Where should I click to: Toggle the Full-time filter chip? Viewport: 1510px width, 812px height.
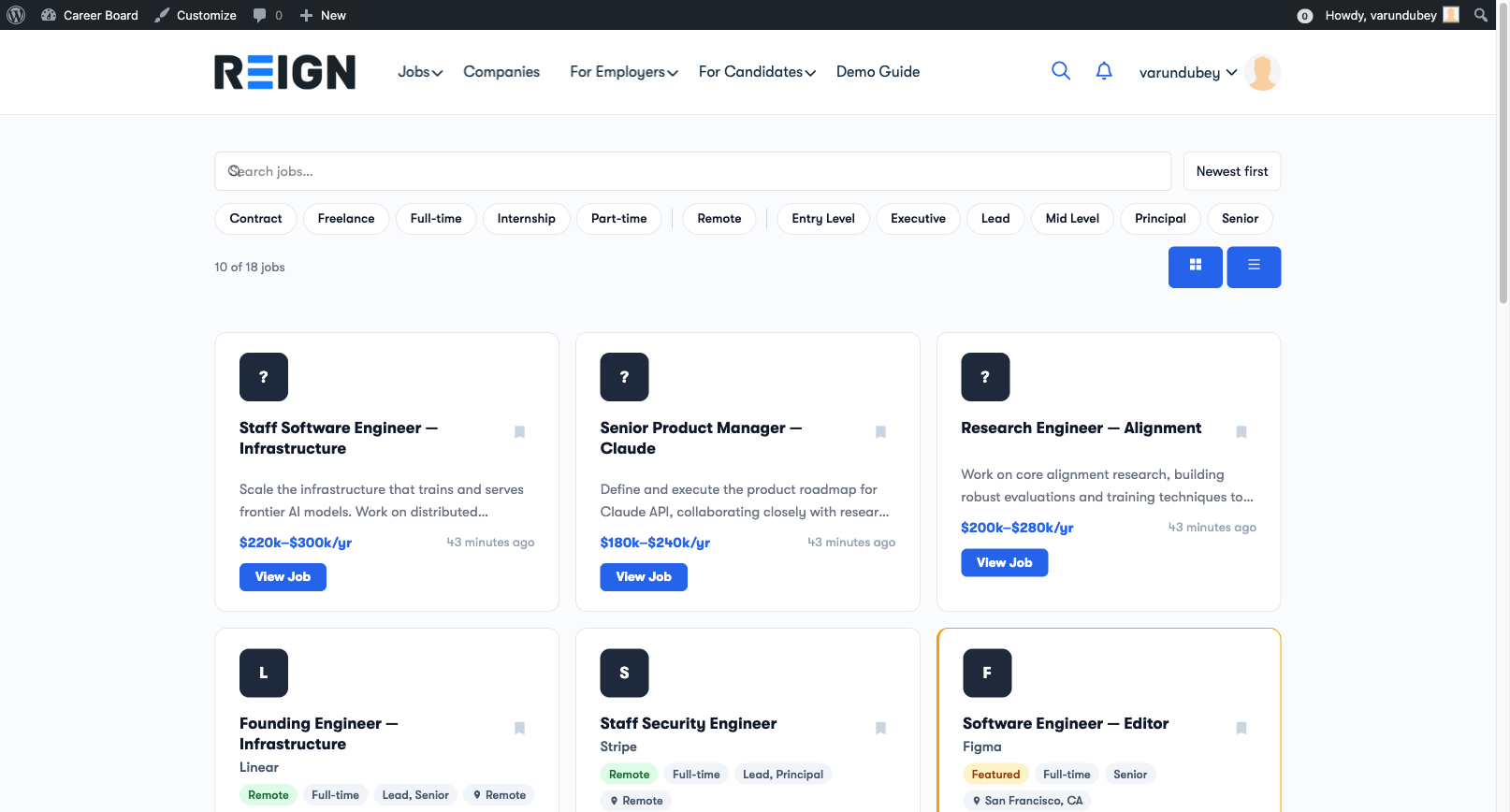pyautogui.click(x=436, y=219)
